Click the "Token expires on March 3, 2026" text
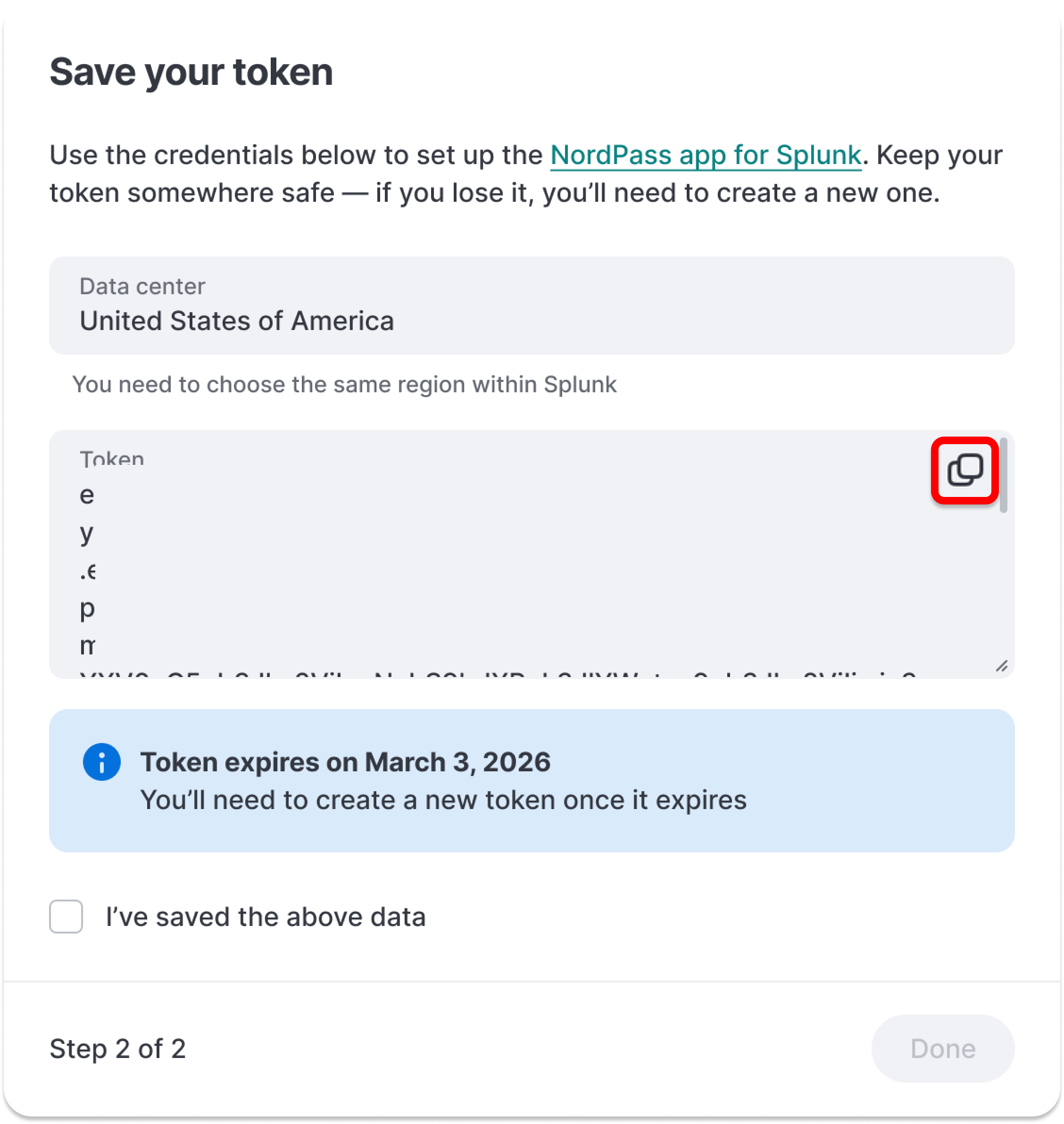 [345, 761]
